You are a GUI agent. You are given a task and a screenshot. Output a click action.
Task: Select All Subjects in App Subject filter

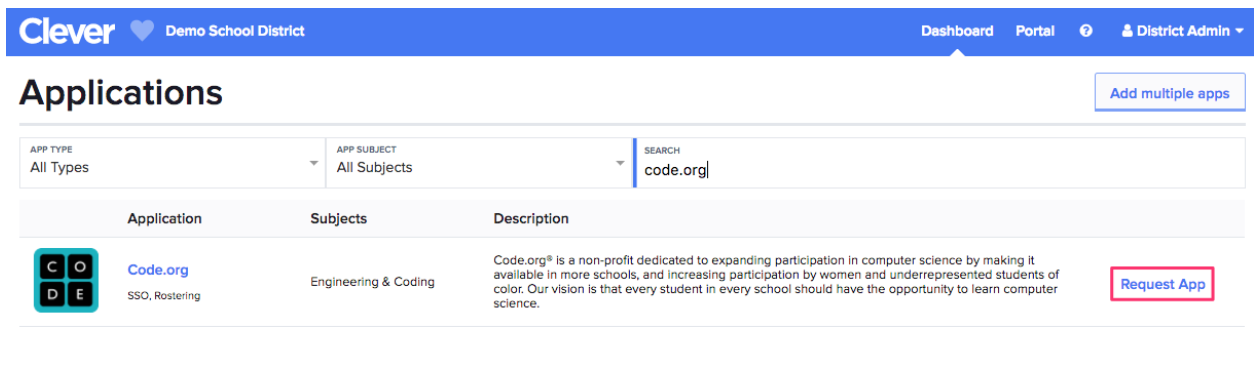pos(374,168)
